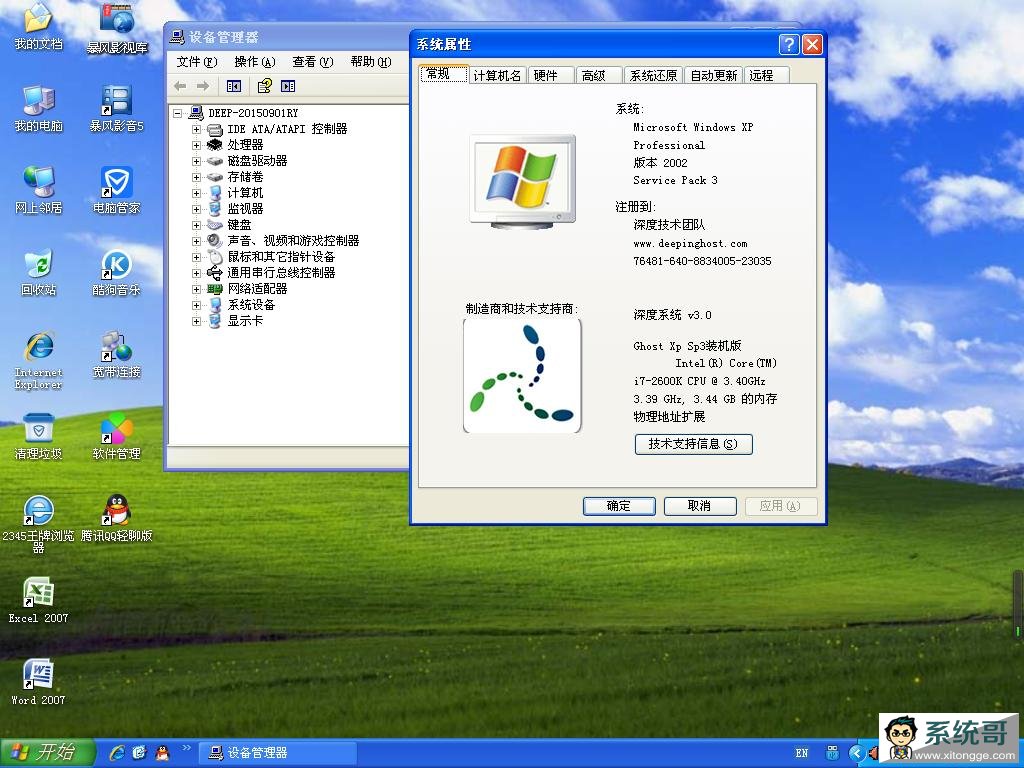1024x768 pixels.
Task: Open the 文件(F) menu in Device Manager
Action: [197, 62]
